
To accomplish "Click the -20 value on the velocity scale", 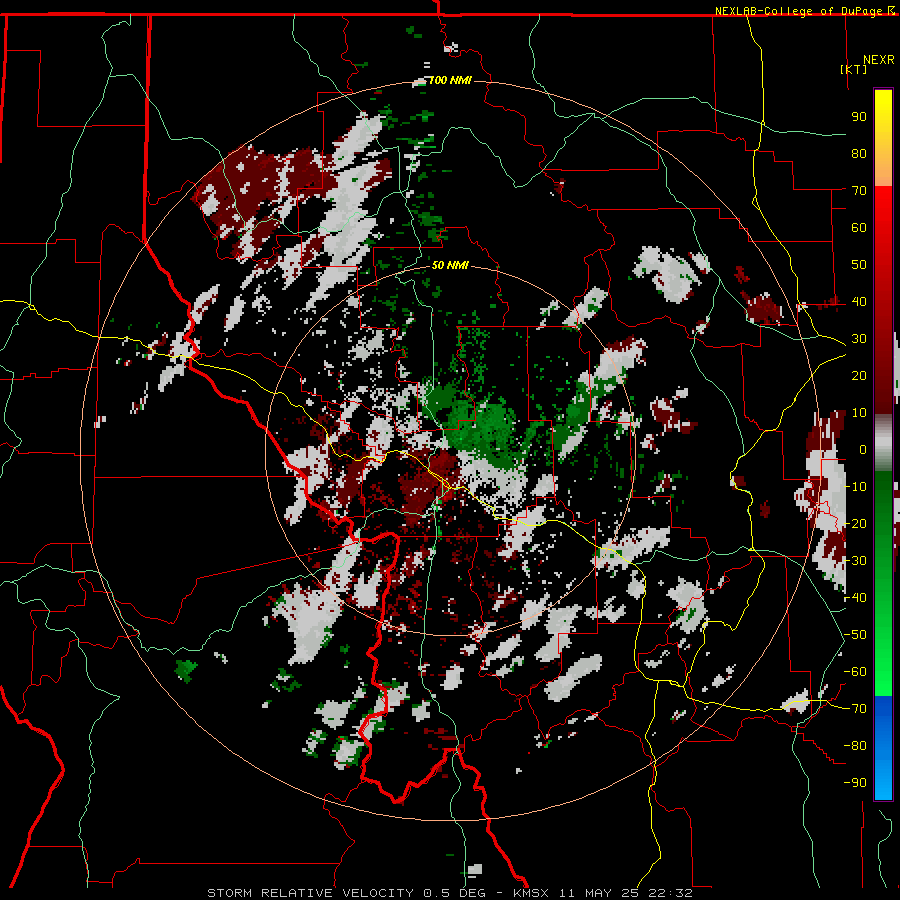I will click(x=855, y=524).
